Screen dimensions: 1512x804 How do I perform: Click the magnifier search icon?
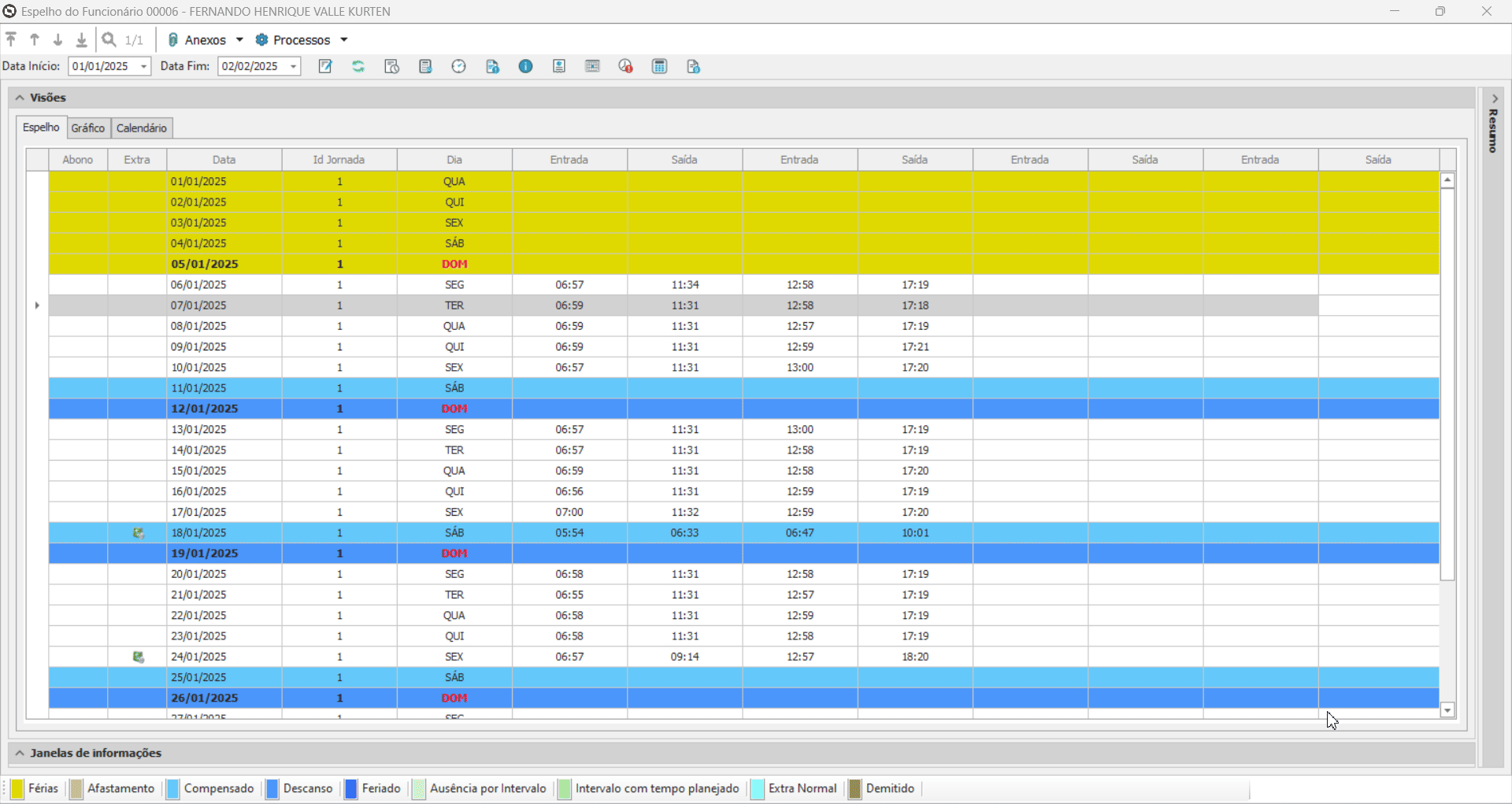click(x=109, y=39)
